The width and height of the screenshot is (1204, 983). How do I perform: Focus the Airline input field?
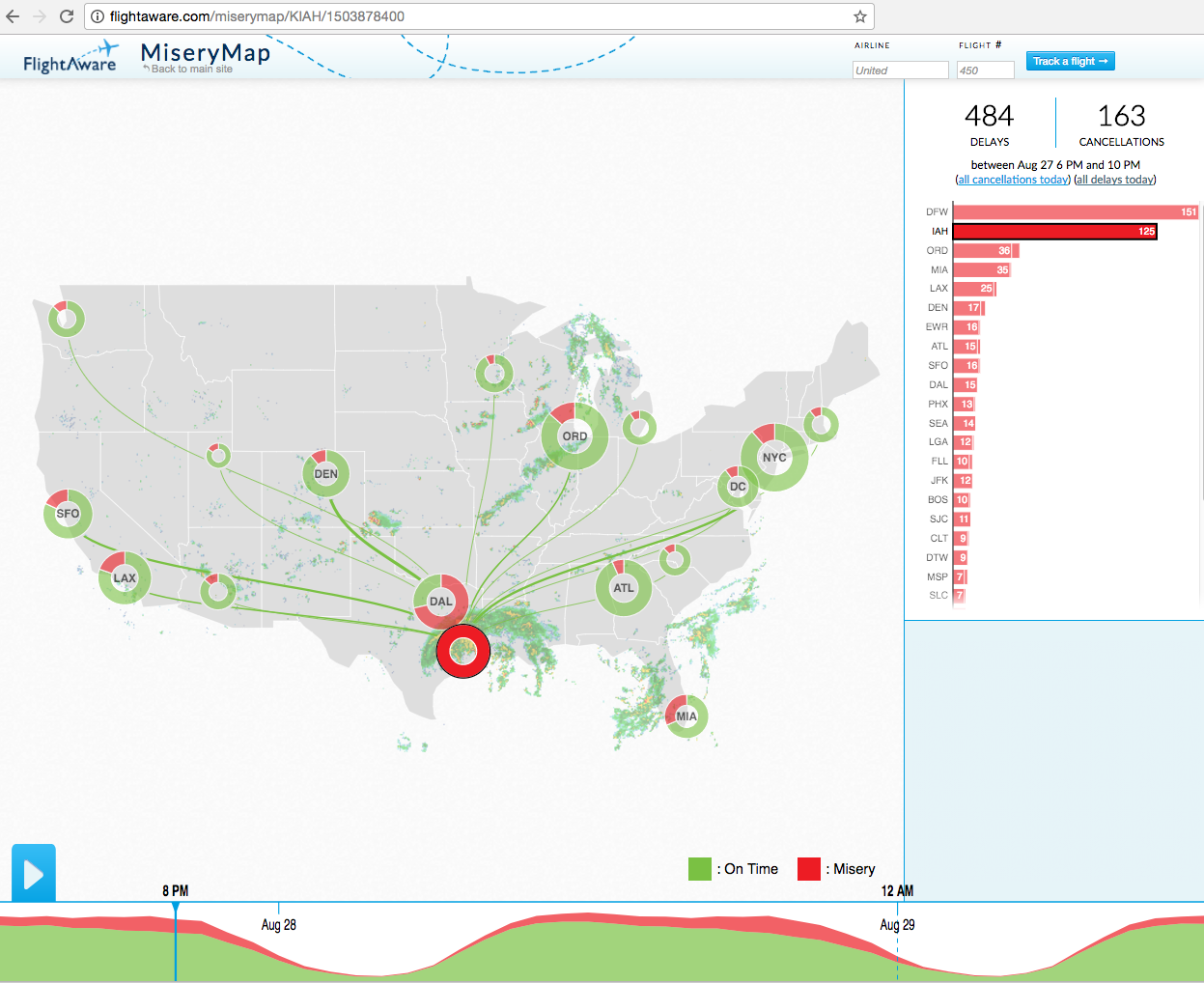900,70
